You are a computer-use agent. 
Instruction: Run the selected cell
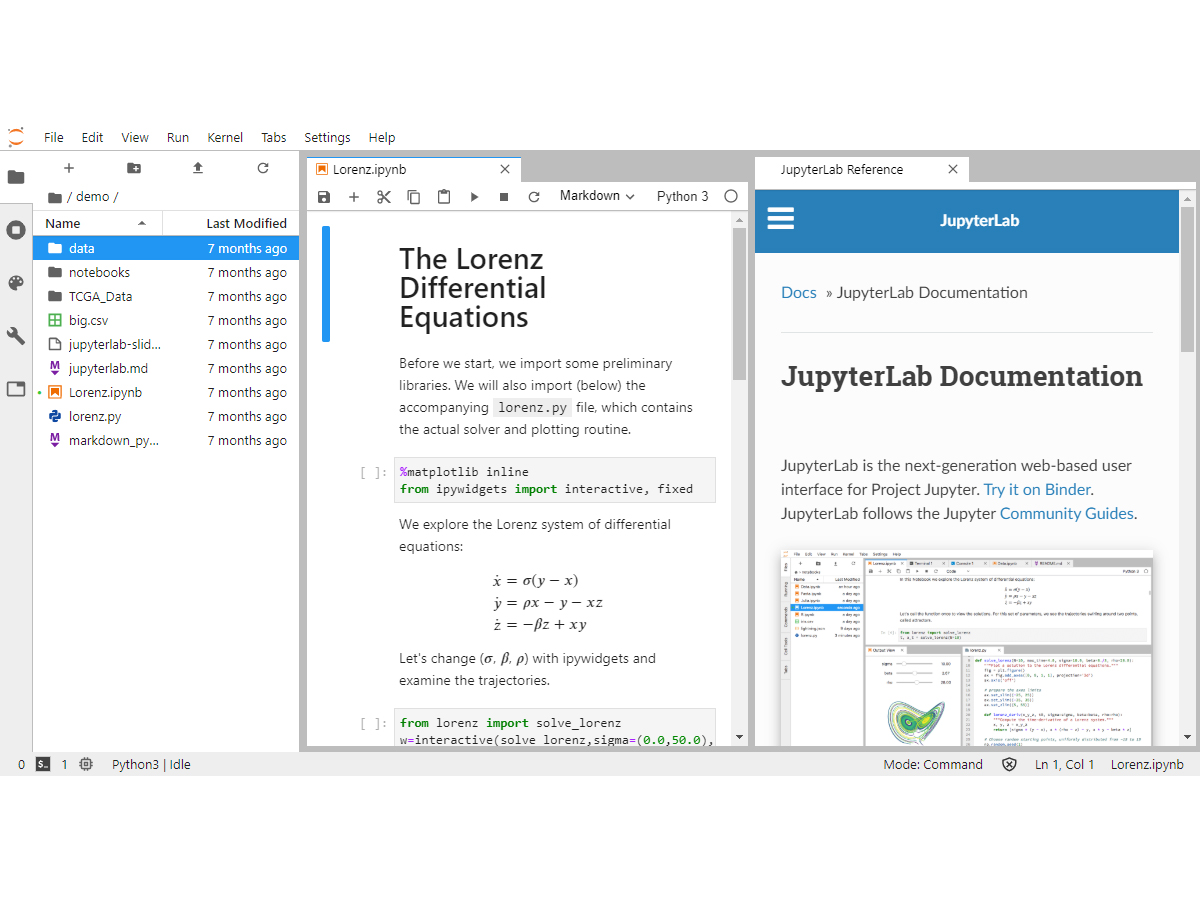point(474,197)
